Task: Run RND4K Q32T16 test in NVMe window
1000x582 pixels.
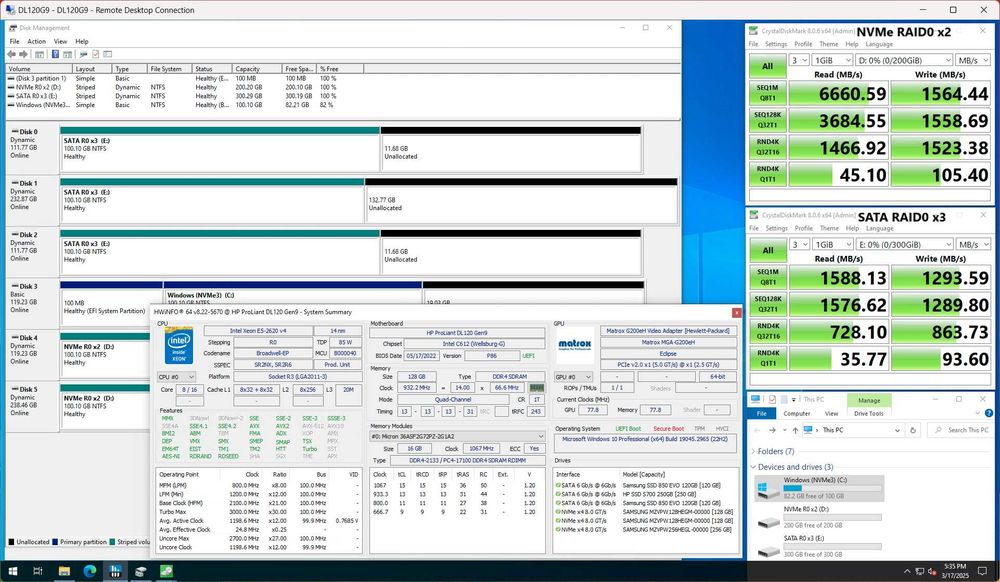Action: coord(767,147)
